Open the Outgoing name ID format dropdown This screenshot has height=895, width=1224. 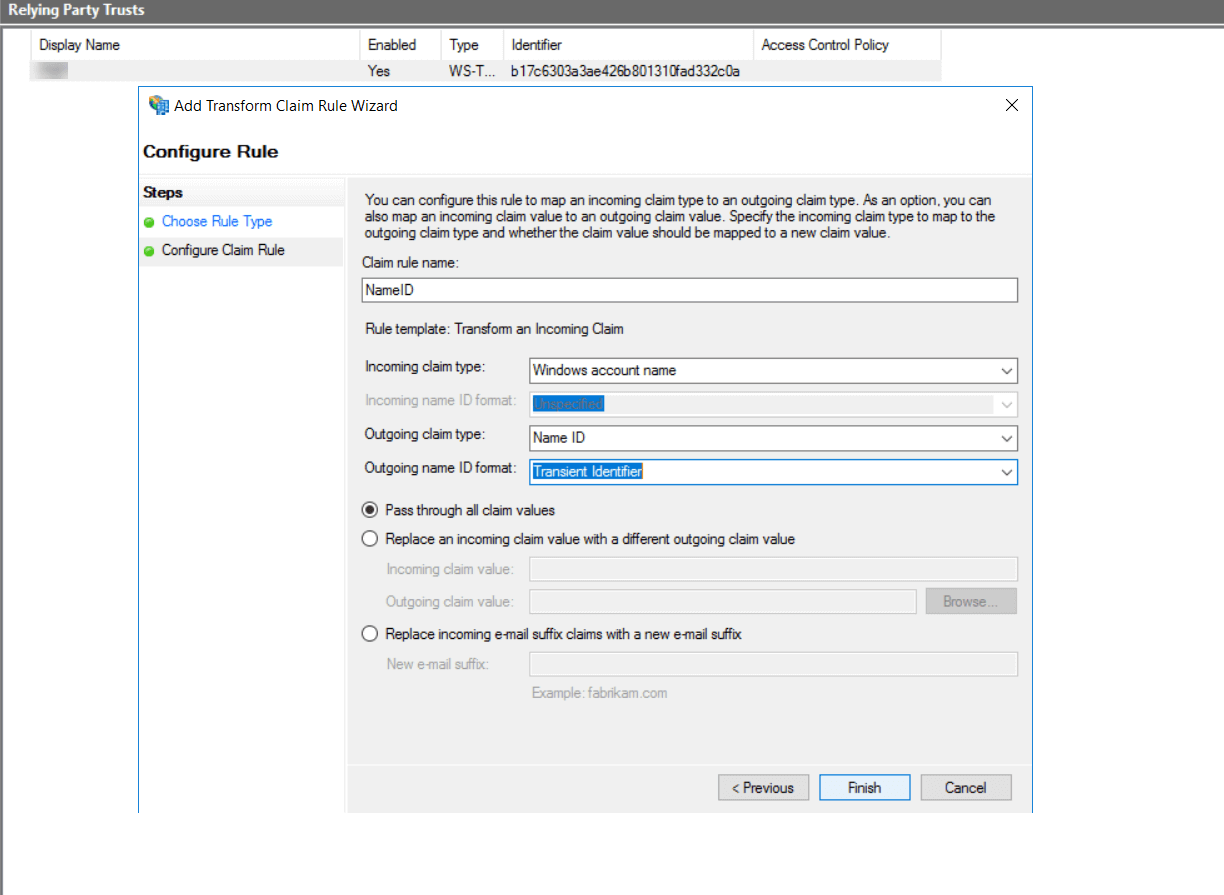click(1006, 471)
